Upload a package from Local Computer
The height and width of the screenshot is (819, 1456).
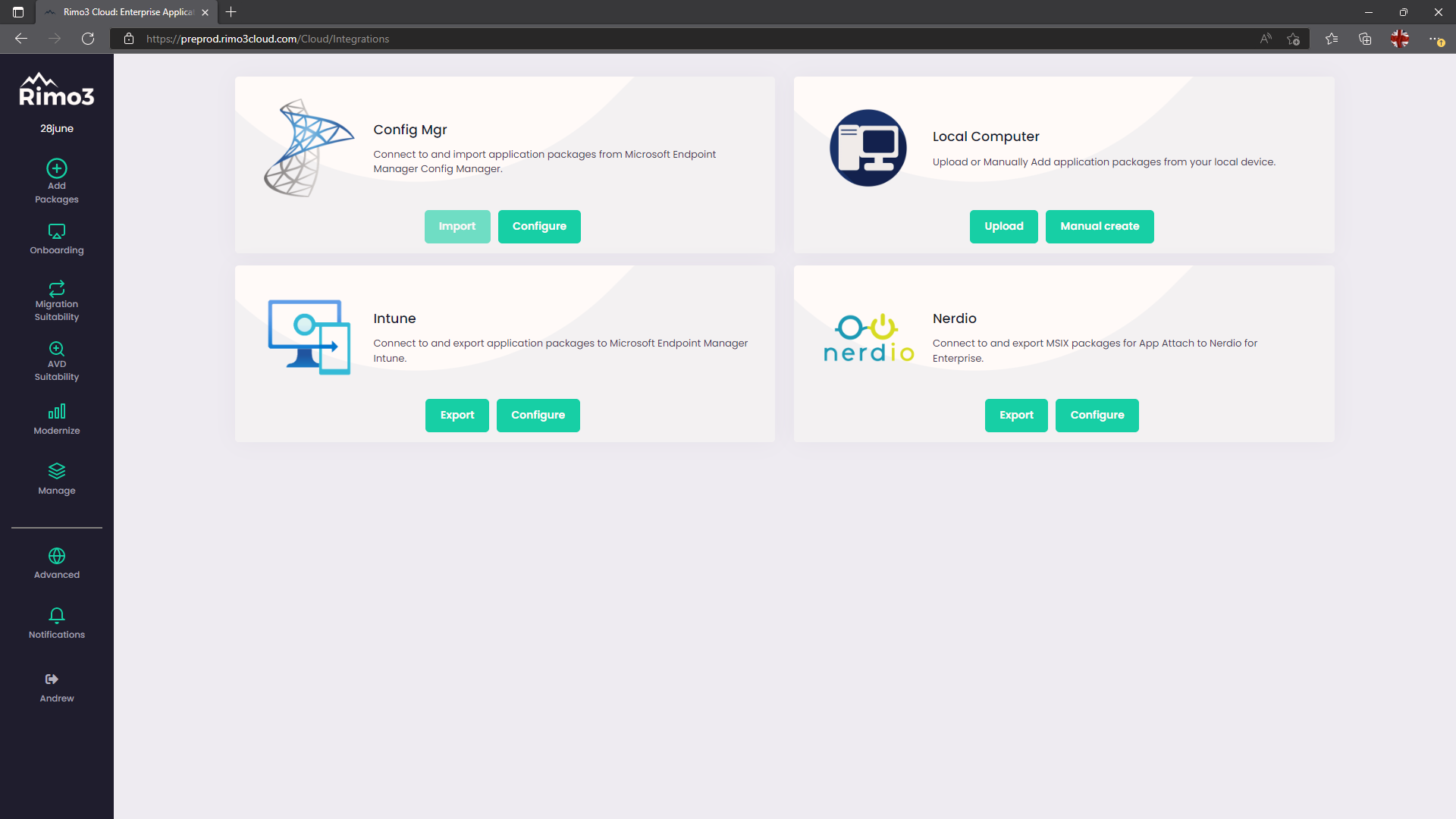(1003, 227)
